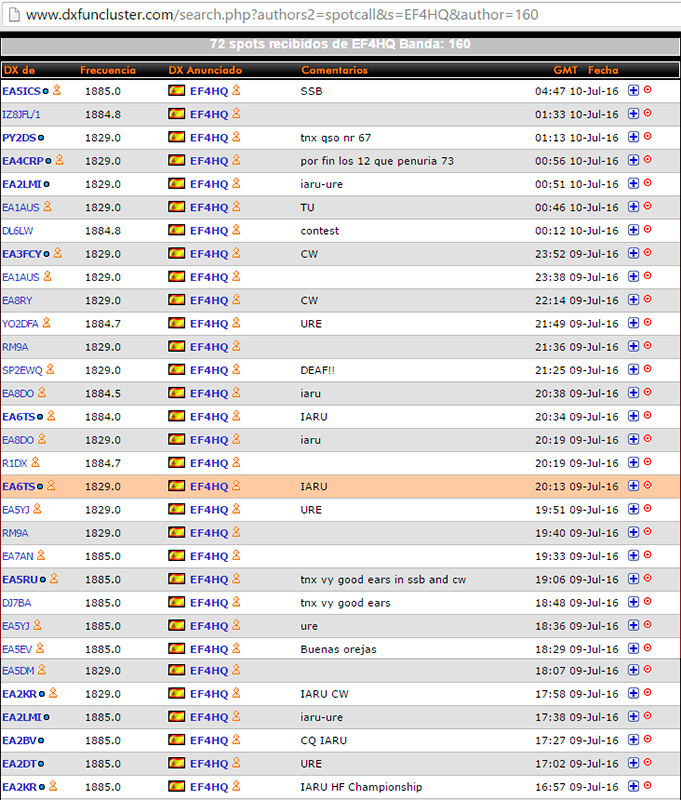This screenshot has height=800, width=681.
Task: Click the timestamp 21:49 09-Jul-16
Action: click(576, 324)
